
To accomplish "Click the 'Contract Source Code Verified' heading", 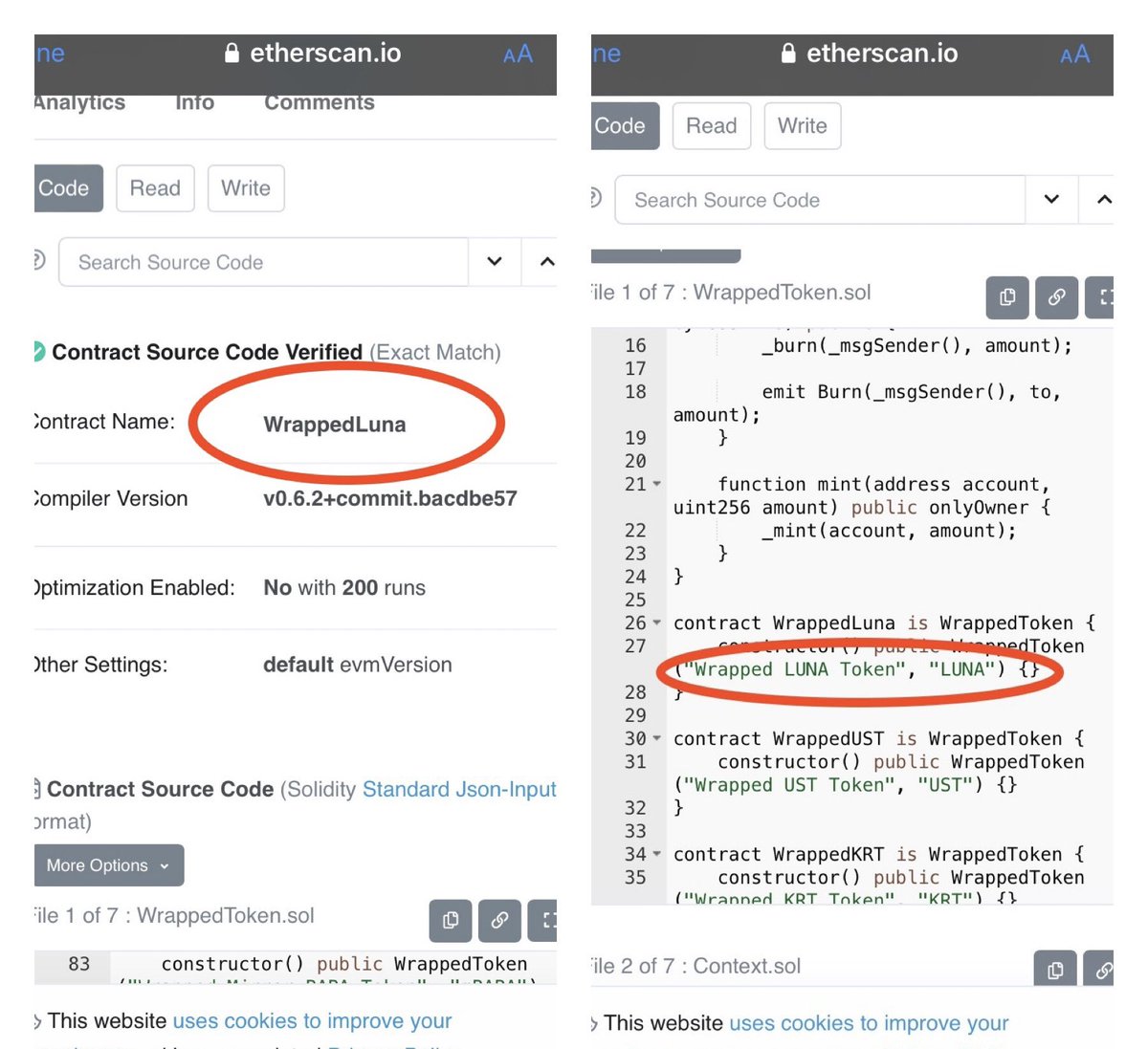I will 208,352.
